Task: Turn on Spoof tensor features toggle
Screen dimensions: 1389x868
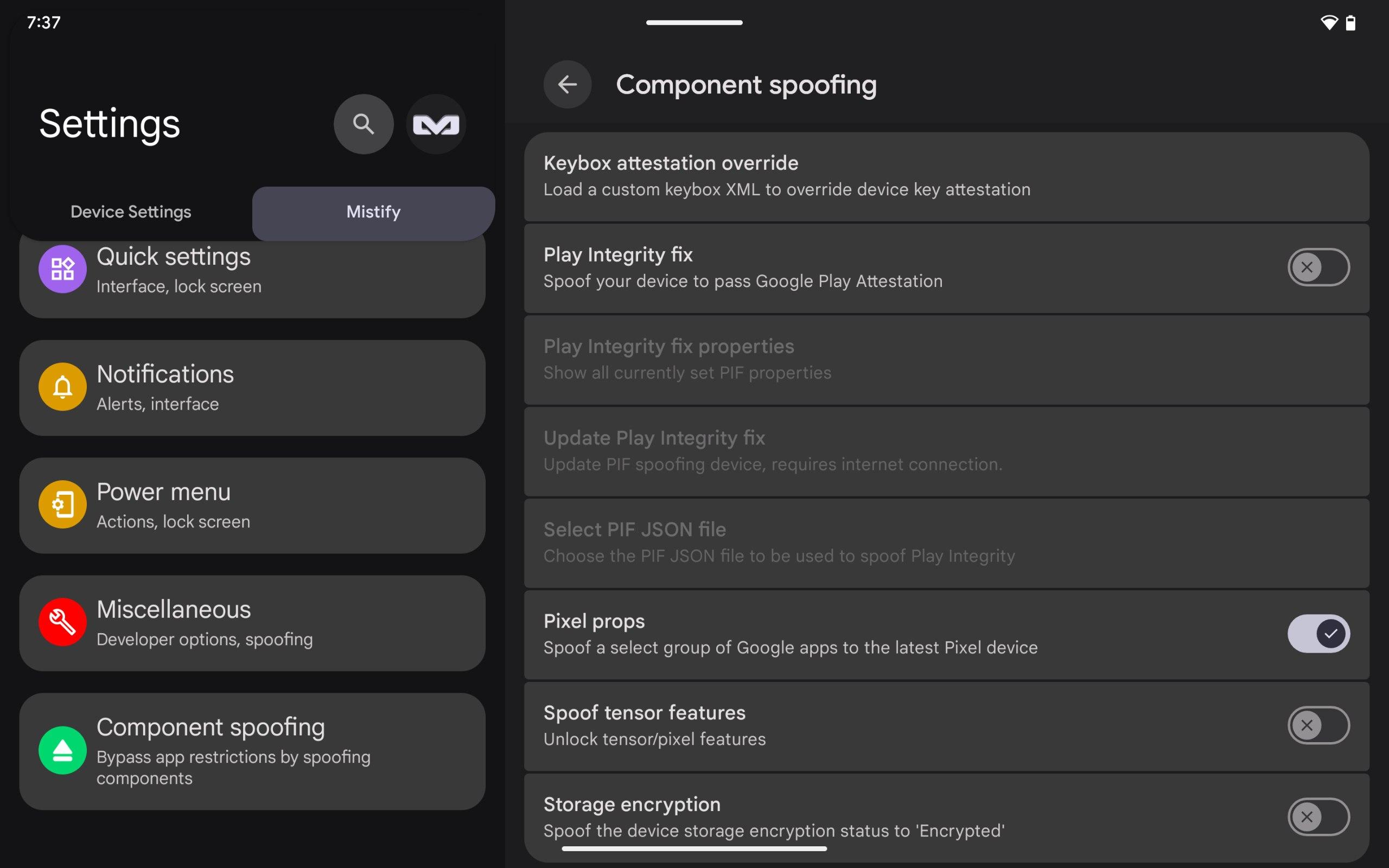Action: click(x=1318, y=725)
